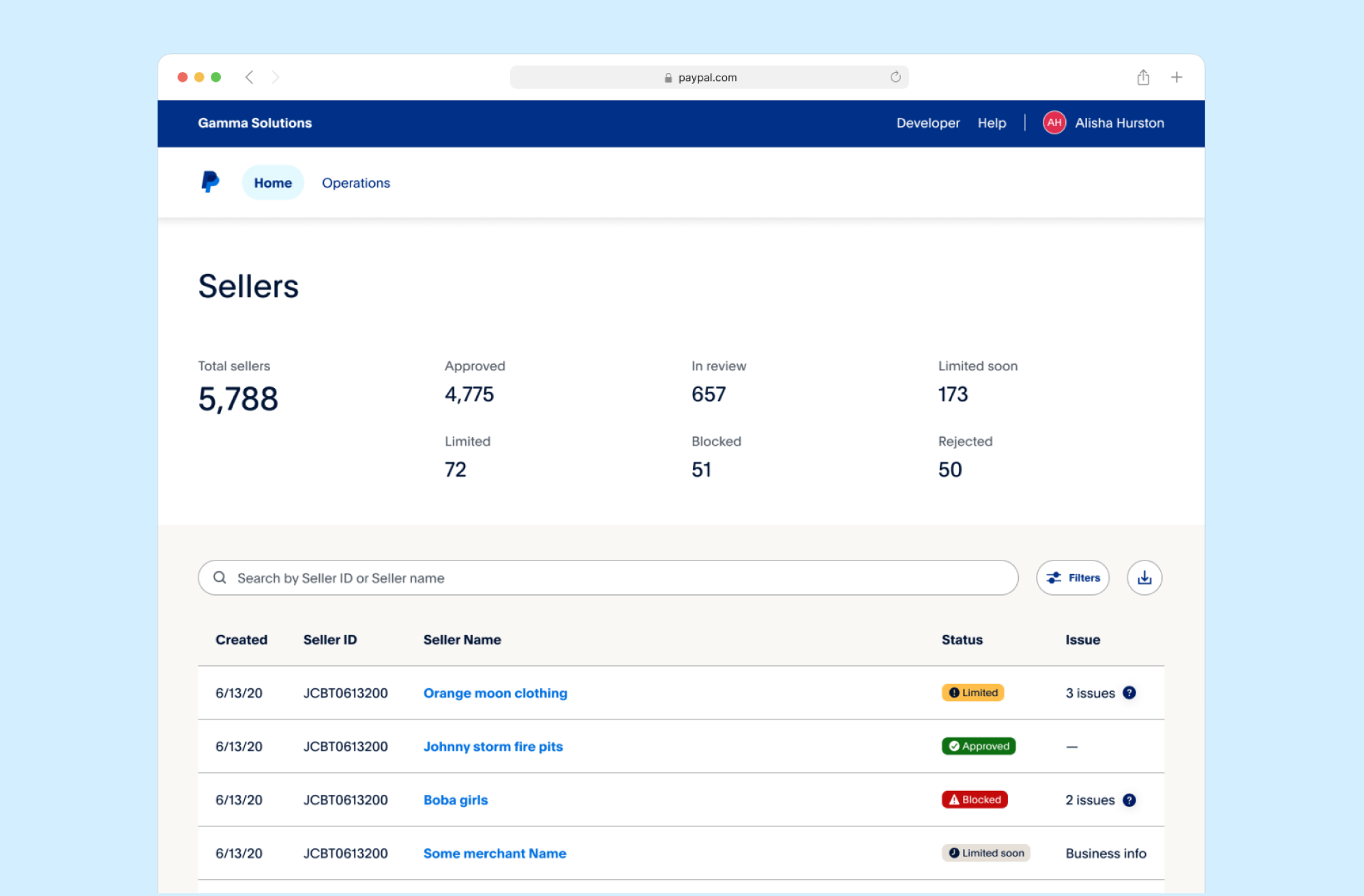Click the Sellers page heading
This screenshot has height=896, width=1364.
(248, 286)
